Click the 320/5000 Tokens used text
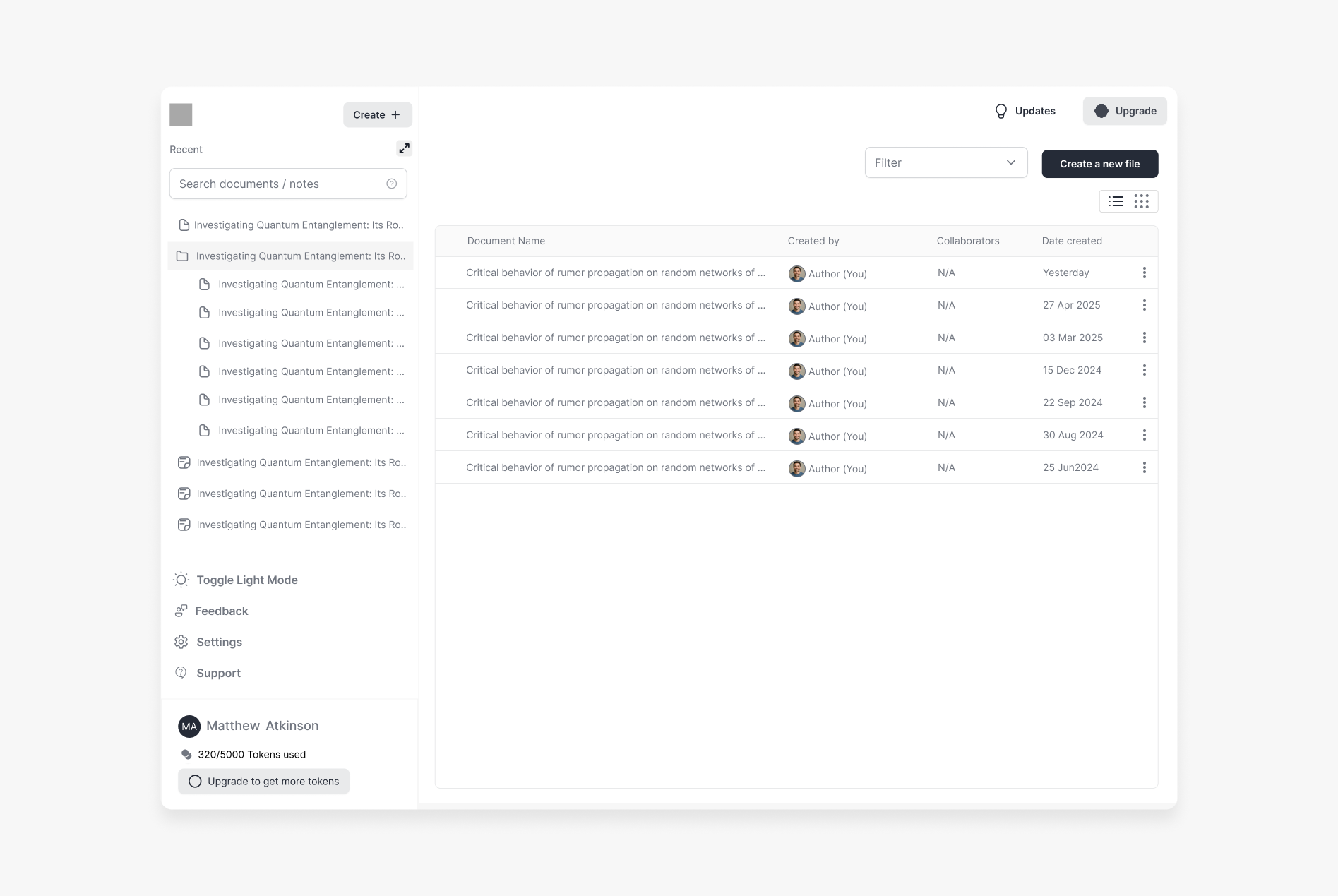 point(251,754)
